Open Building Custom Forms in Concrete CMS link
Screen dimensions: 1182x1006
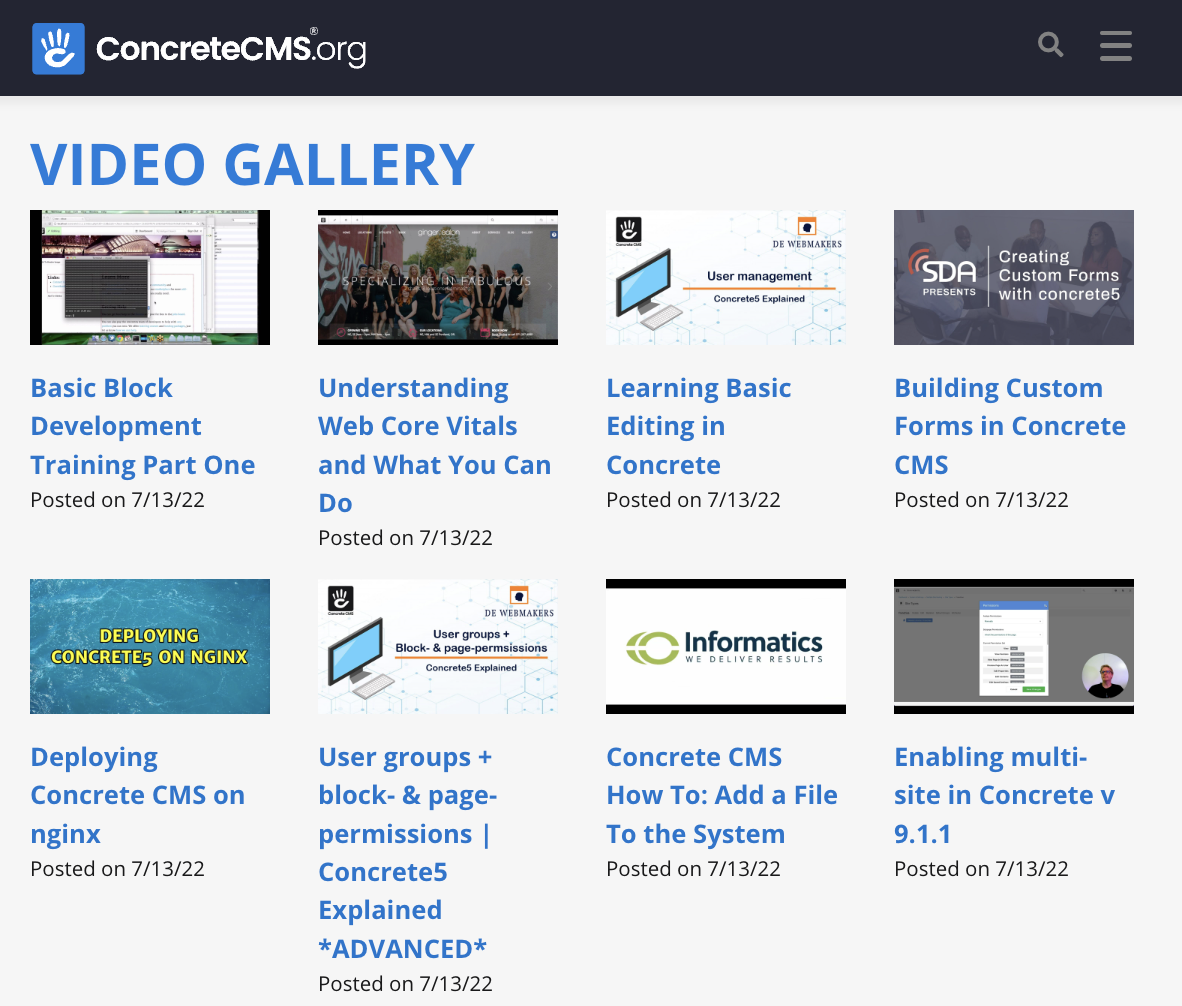(1009, 426)
